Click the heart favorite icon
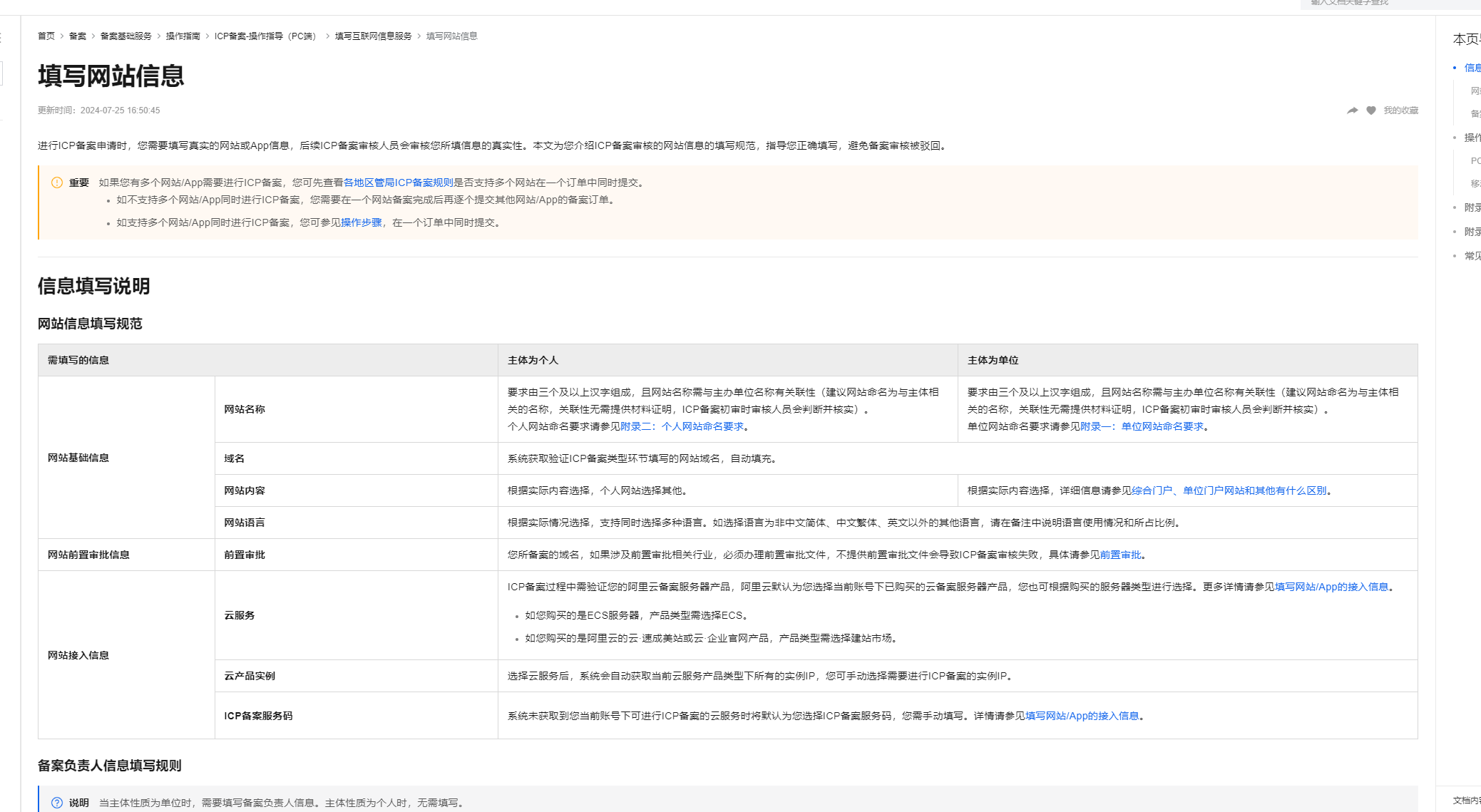1481x812 pixels. coord(1370,111)
